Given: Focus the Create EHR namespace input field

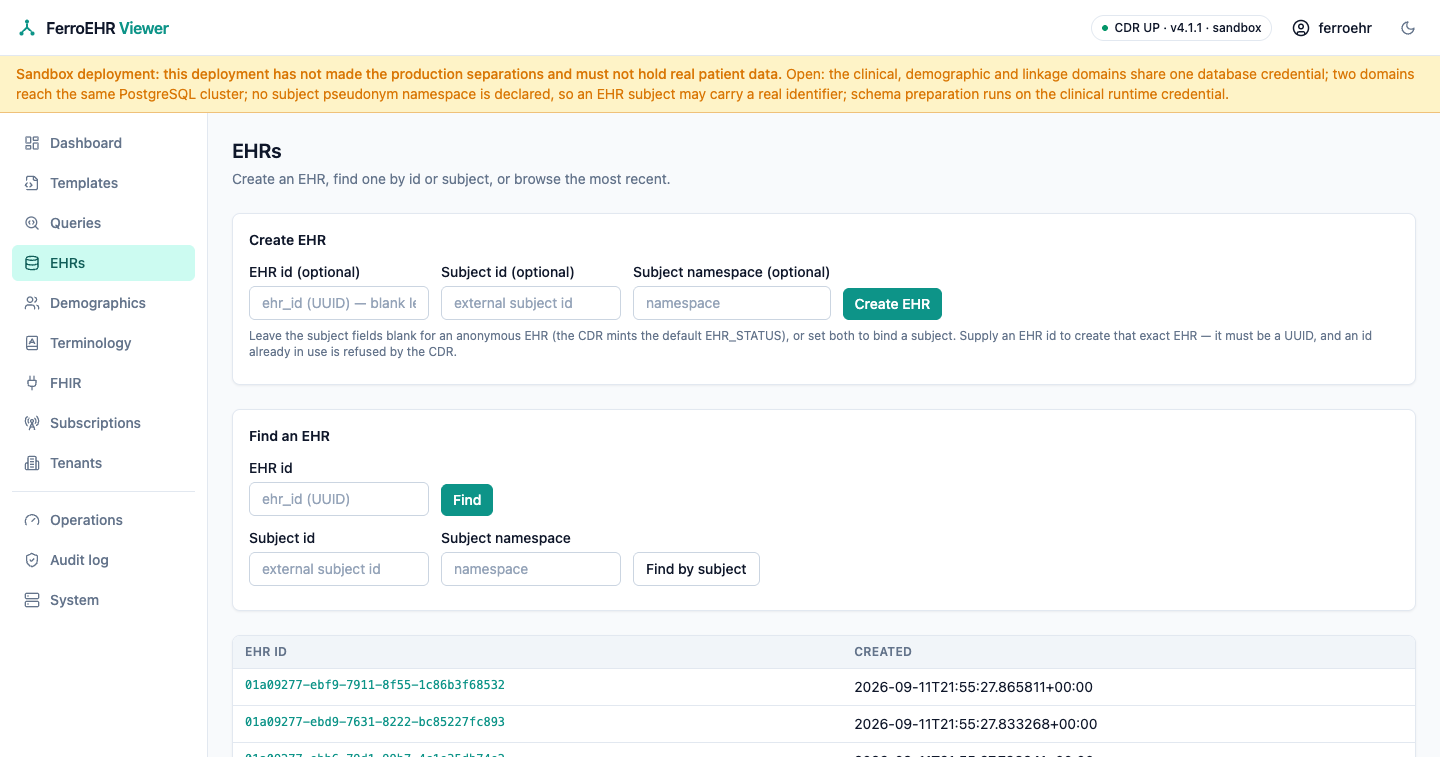Looking at the screenshot, I should tap(732, 303).
